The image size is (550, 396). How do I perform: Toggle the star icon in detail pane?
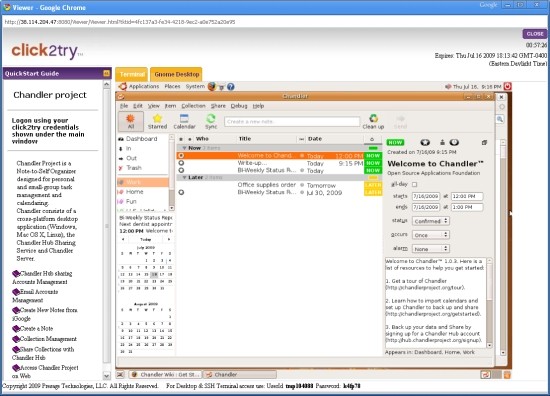coord(425,142)
